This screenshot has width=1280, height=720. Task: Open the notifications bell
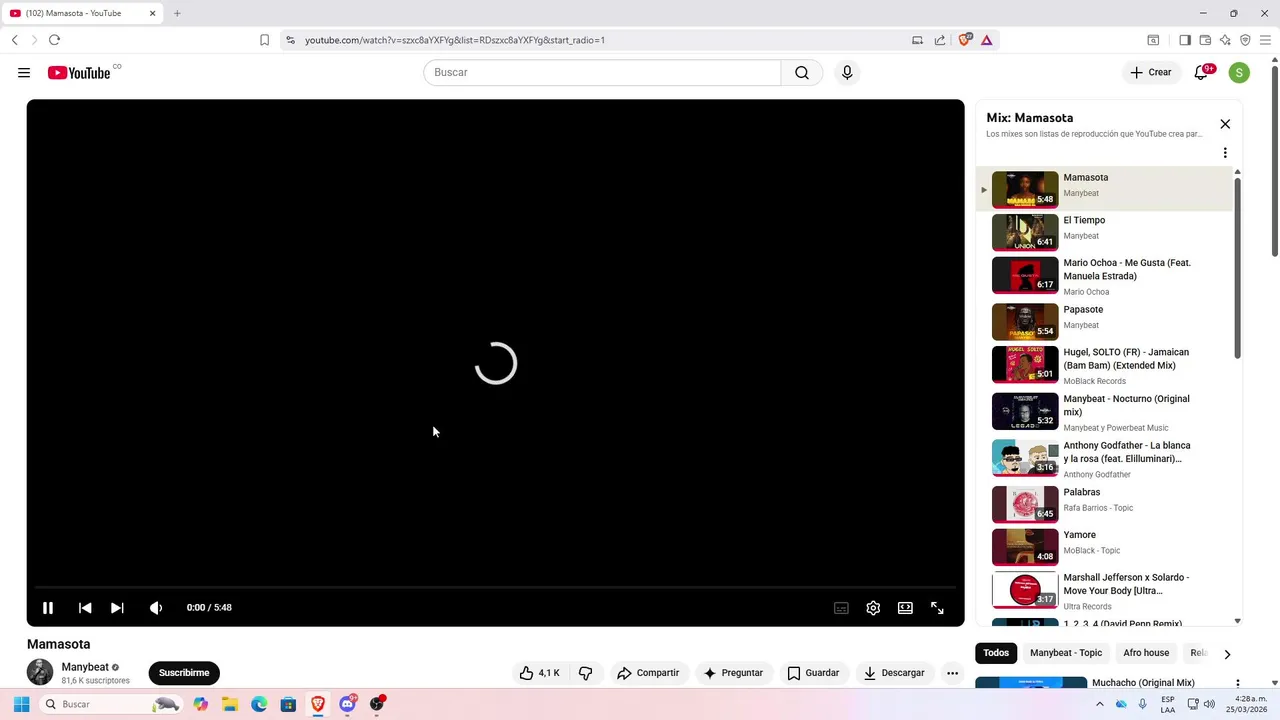pyautogui.click(x=1201, y=73)
